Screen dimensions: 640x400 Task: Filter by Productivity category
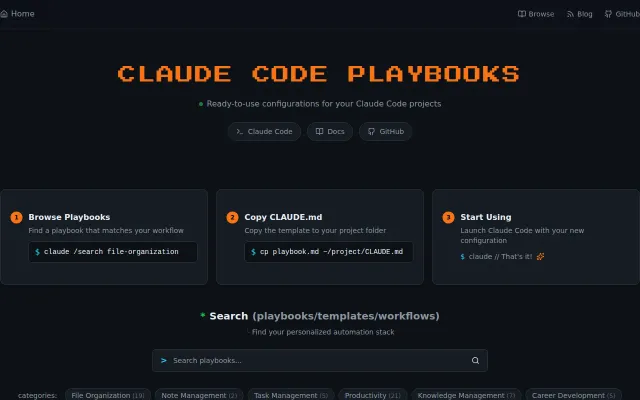(372, 395)
